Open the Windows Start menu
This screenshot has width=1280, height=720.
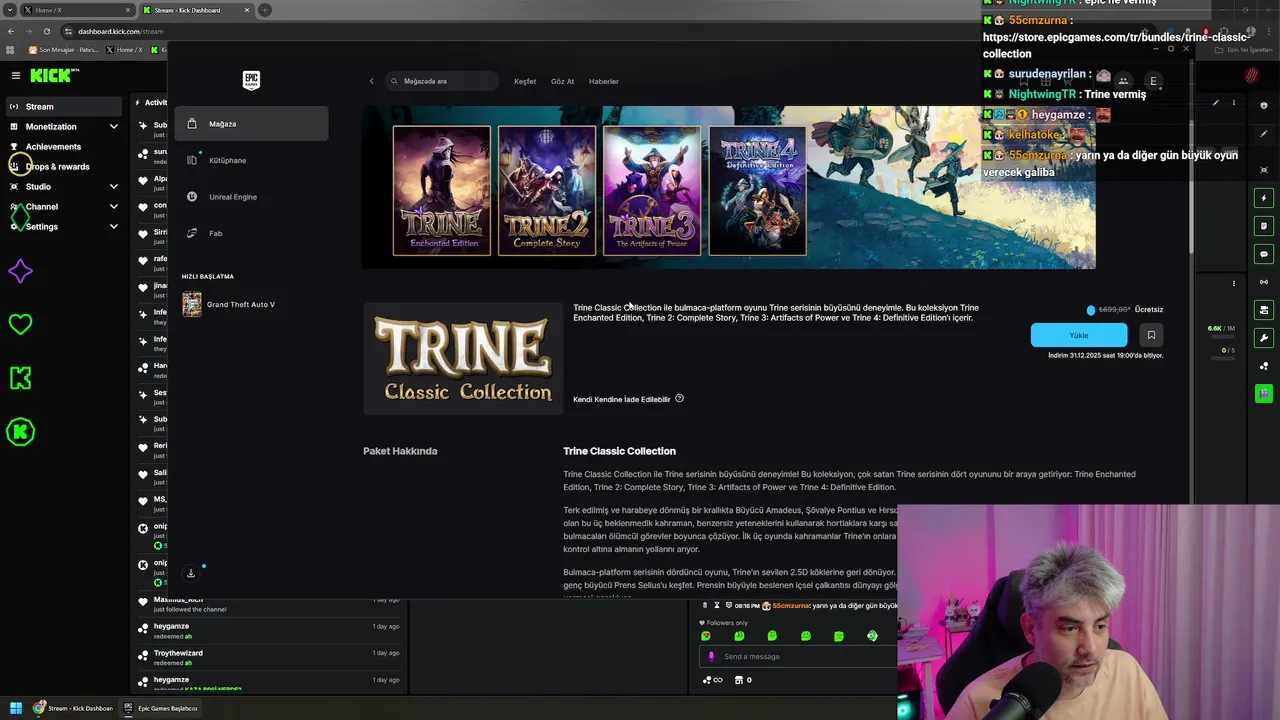[16, 708]
